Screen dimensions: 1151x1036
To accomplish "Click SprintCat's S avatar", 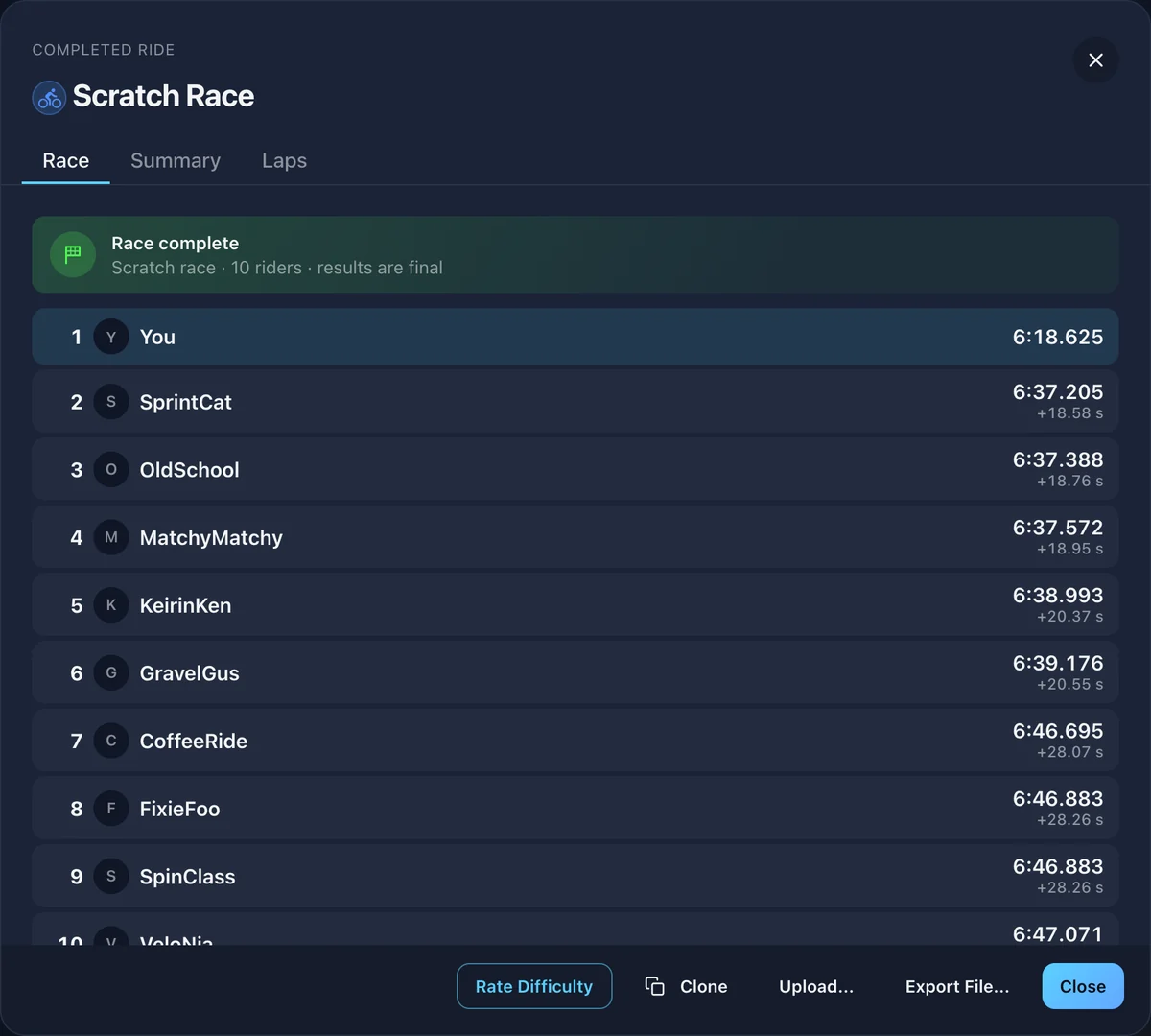I will point(111,402).
